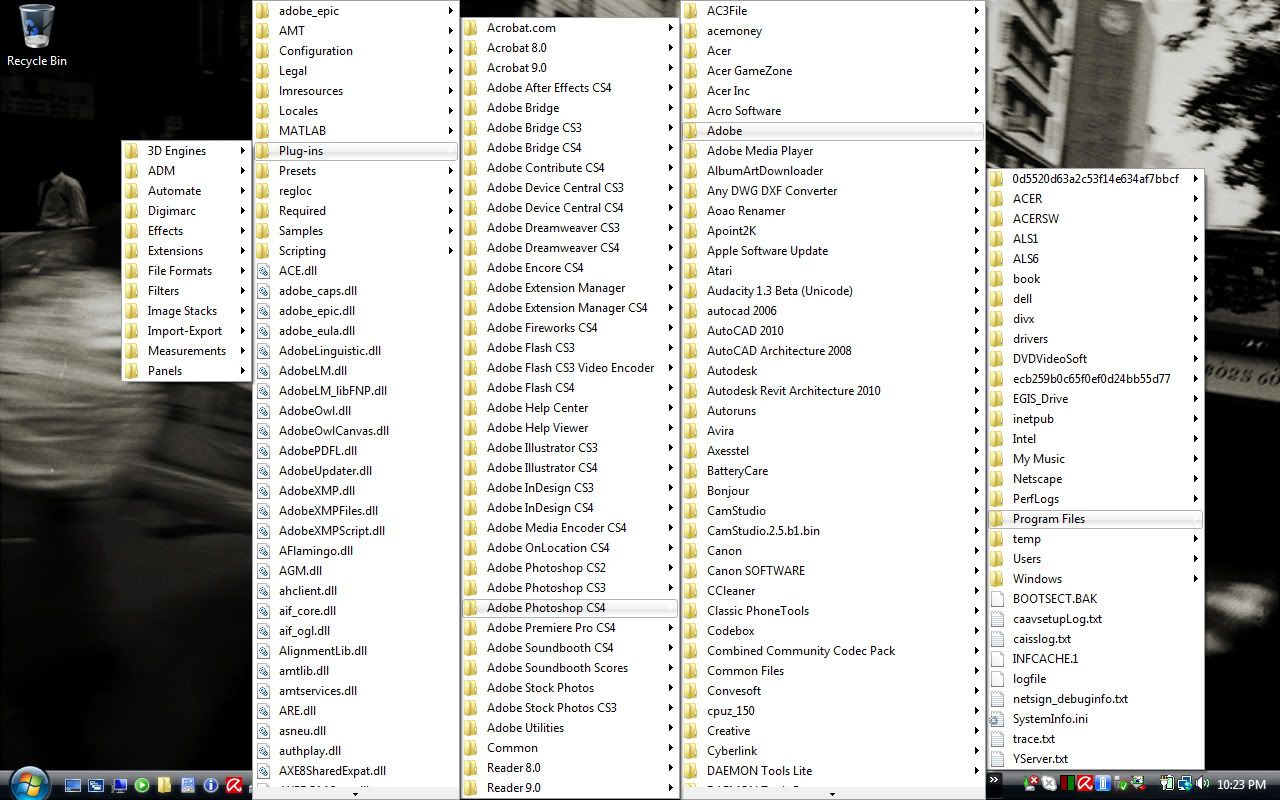
Task: Select the file netsign_debuginfo.txt
Action: (x=1095, y=699)
